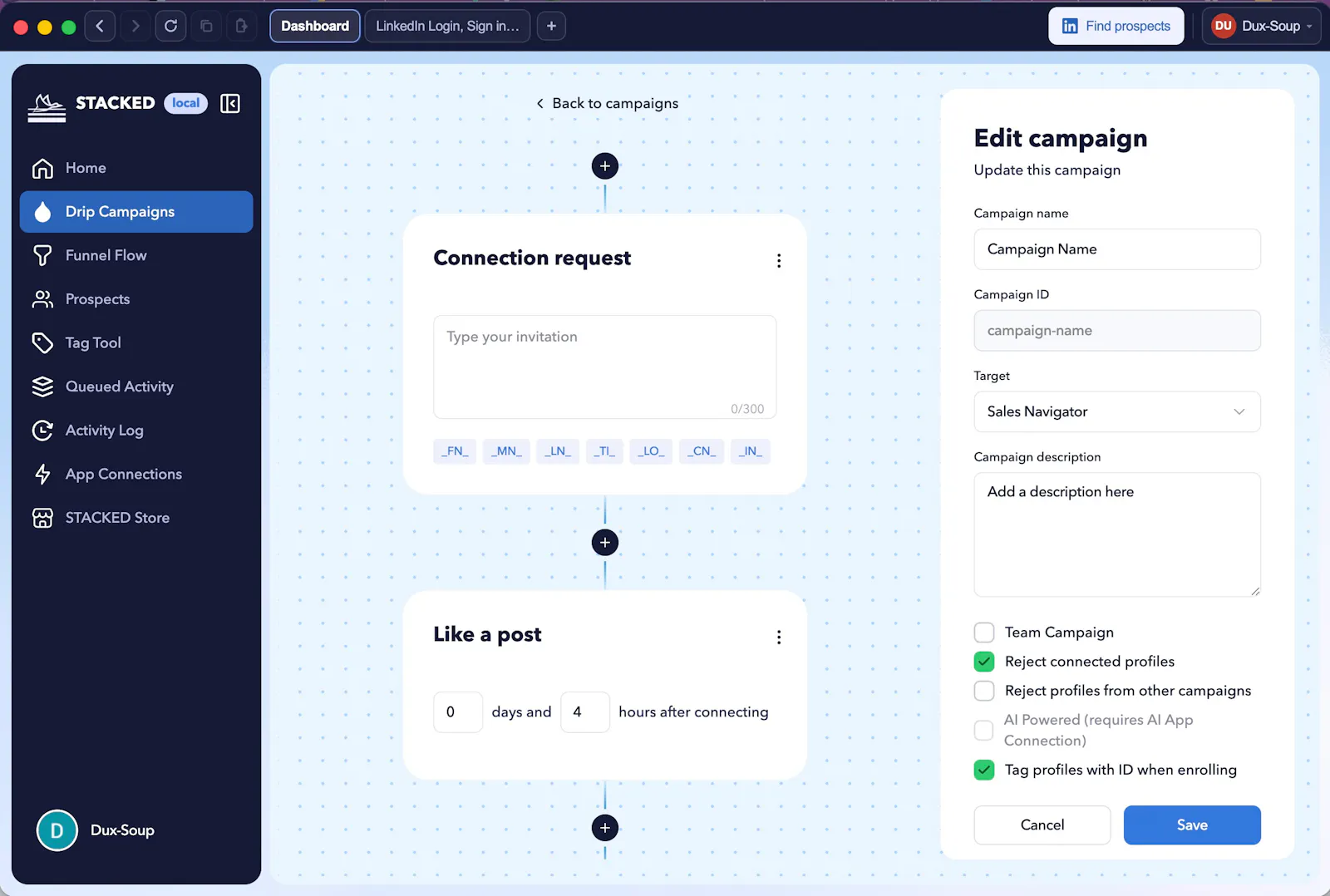Open Funnel Flow
This screenshot has width=1330, height=896.
point(136,255)
